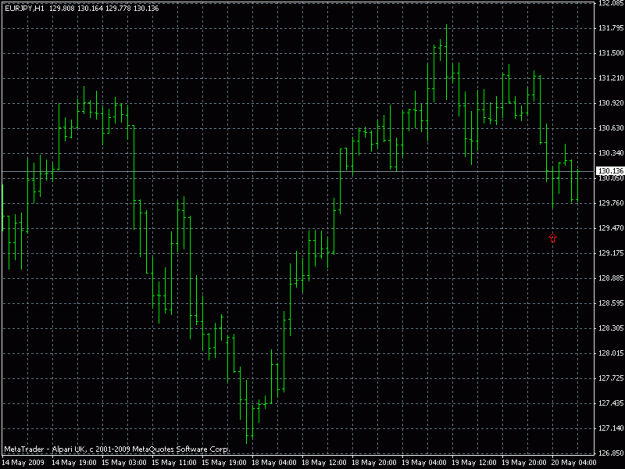The height and width of the screenshot is (469, 625).
Task: Click the 19 May 12:00 time label
Action: pyautogui.click(x=474, y=463)
